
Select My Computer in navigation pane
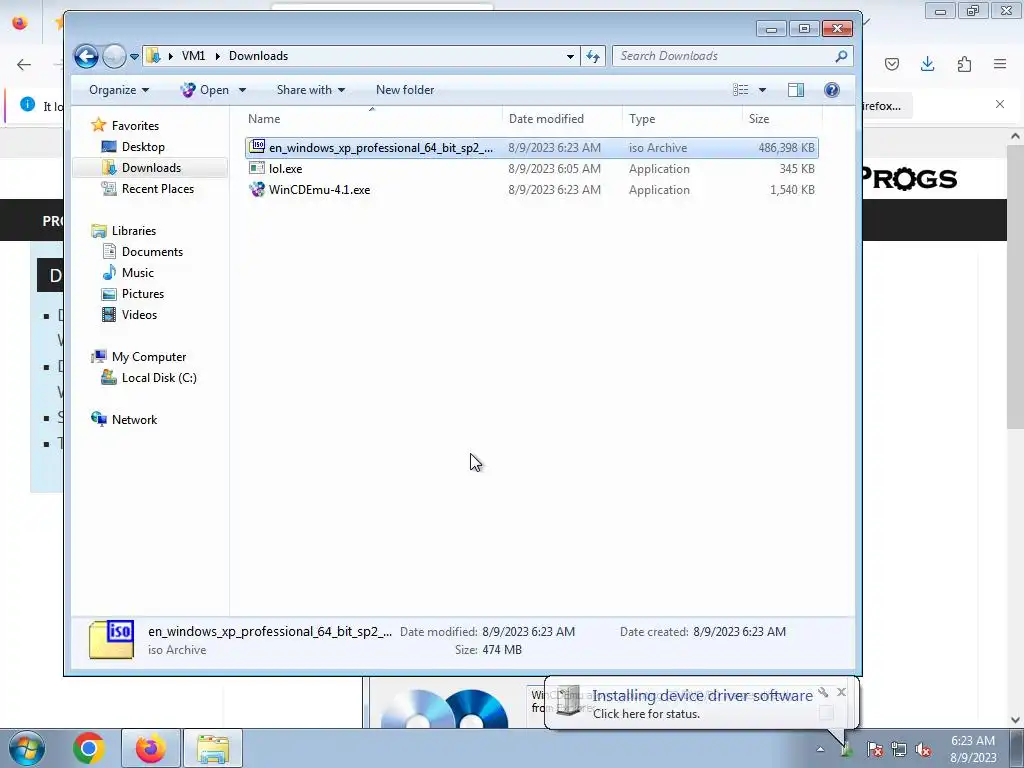148,357
